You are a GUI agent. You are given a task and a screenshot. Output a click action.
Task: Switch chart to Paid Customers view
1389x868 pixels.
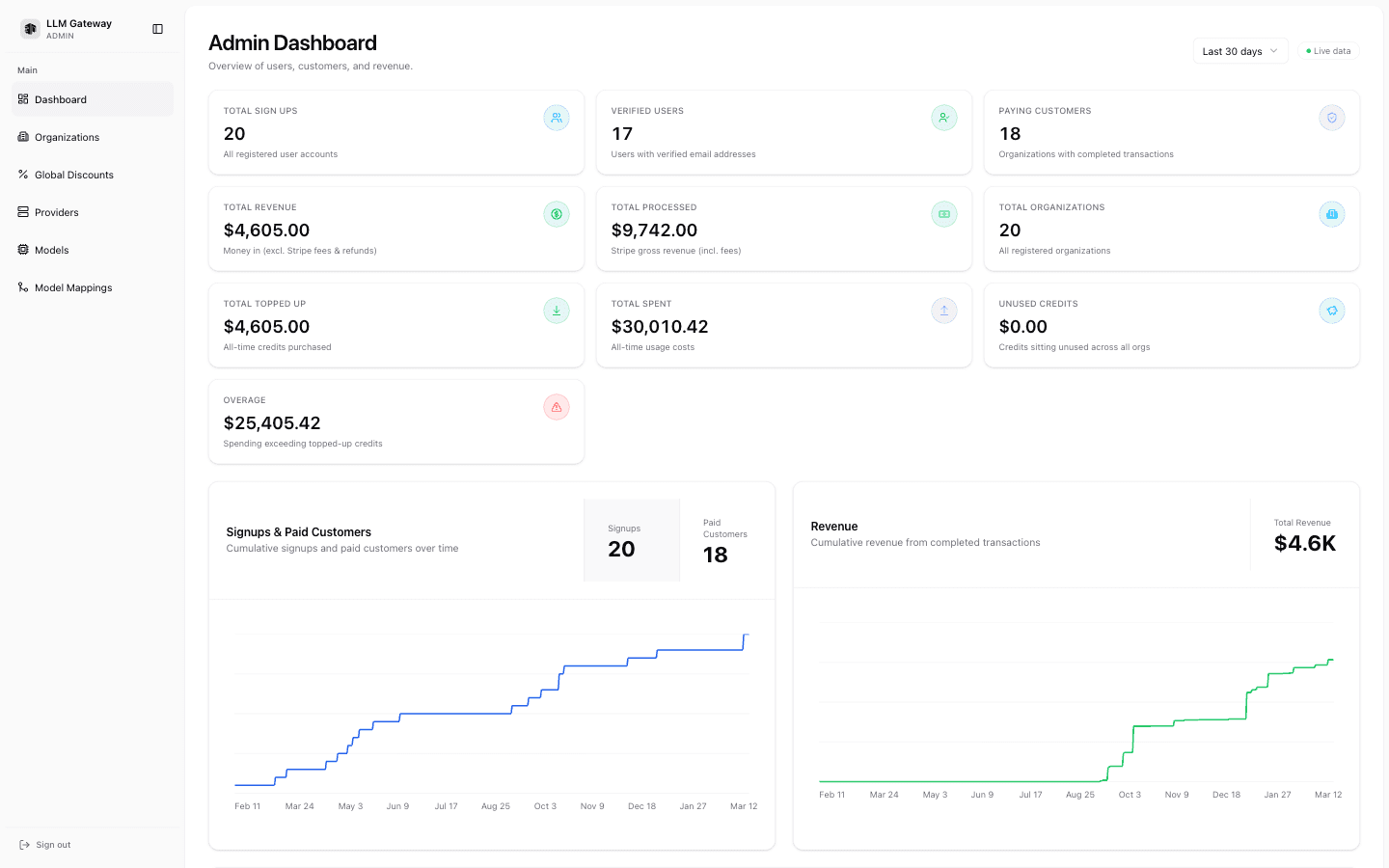point(724,540)
